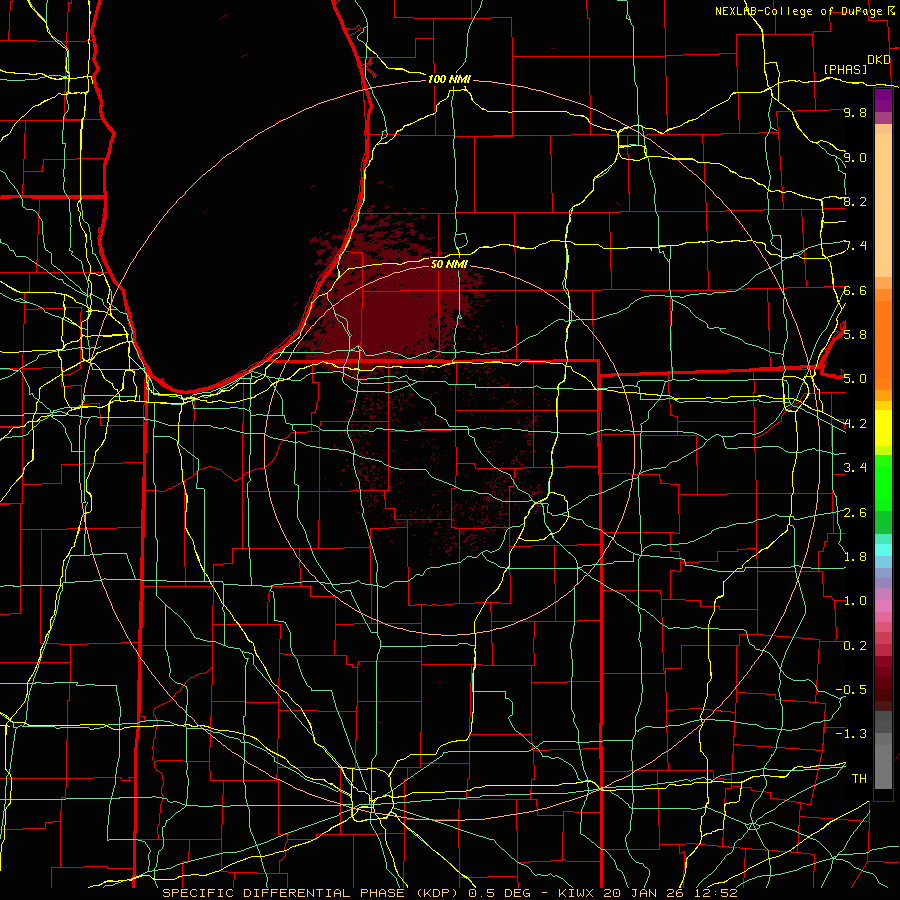Select the bright green color bar segment
Image resolution: width=900 pixels, height=900 pixels.
click(883, 481)
